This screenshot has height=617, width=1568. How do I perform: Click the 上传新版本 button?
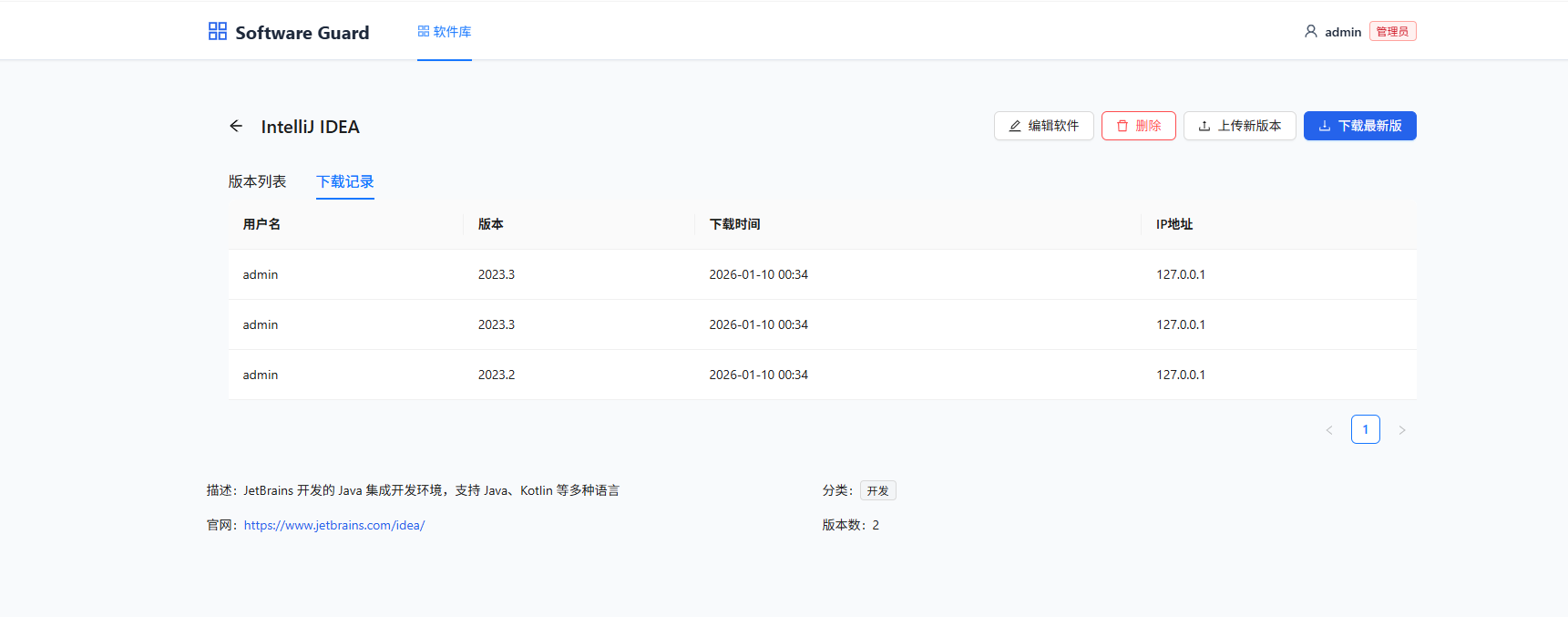click(x=1240, y=126)
